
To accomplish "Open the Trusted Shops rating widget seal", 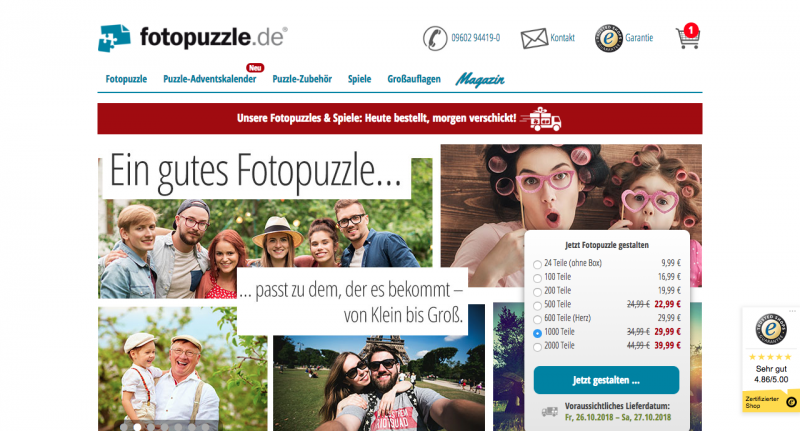I will (x=770, y=329).
